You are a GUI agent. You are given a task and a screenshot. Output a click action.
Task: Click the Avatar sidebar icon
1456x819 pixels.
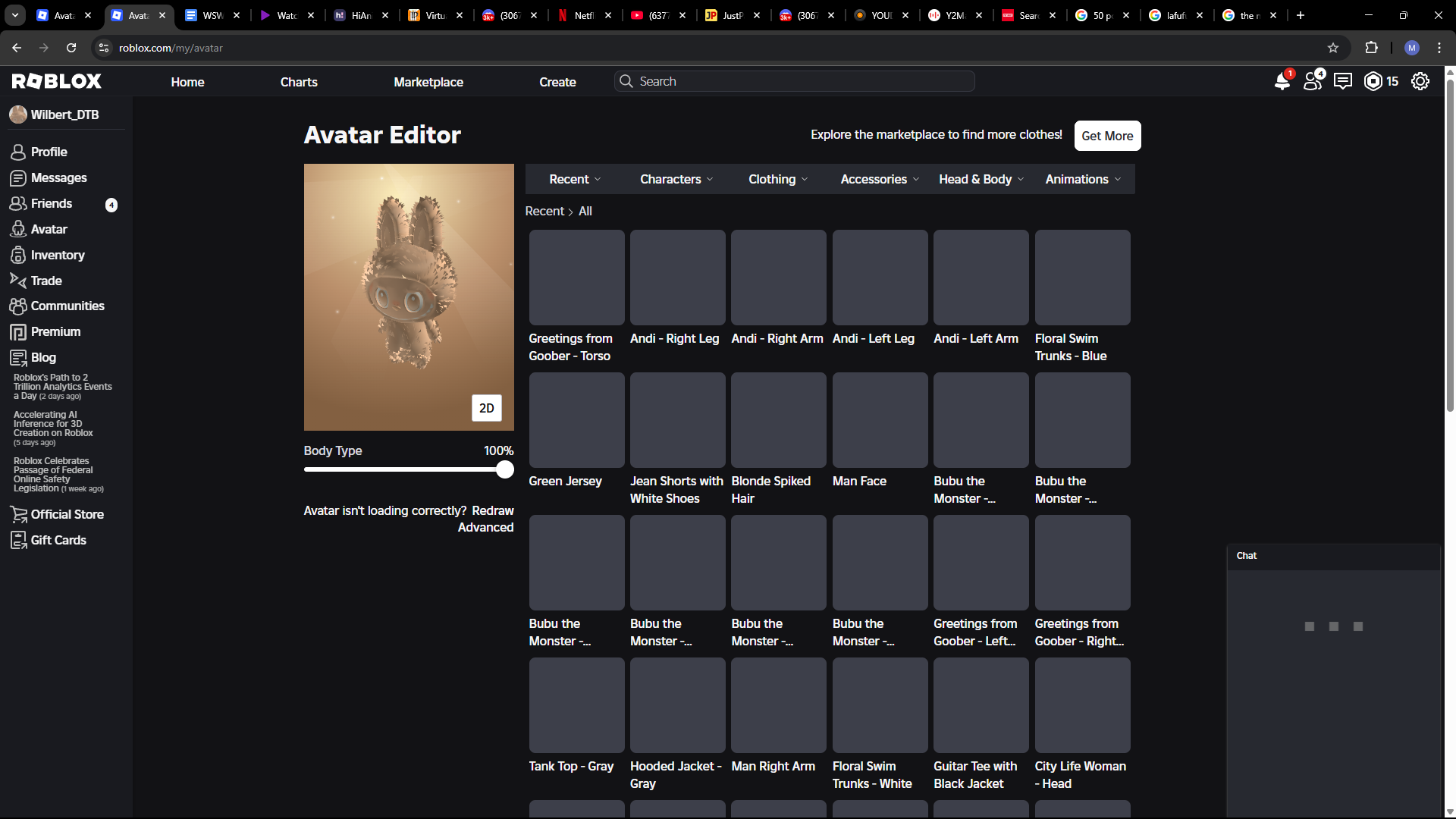pyautogui.click(x=18, y=230)
